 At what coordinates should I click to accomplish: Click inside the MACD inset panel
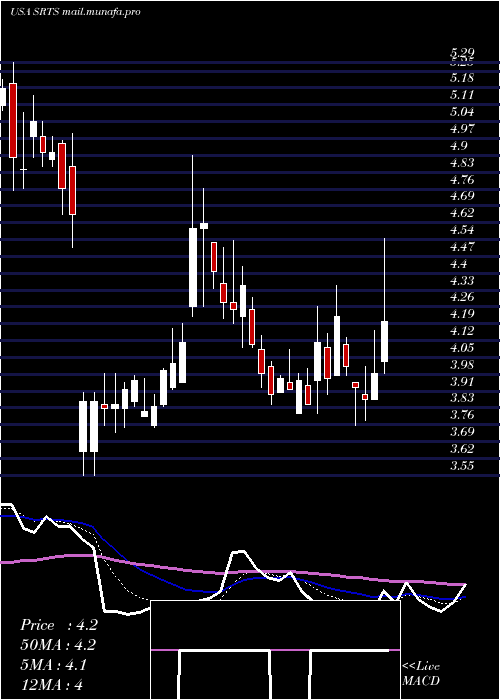[275, 650]
